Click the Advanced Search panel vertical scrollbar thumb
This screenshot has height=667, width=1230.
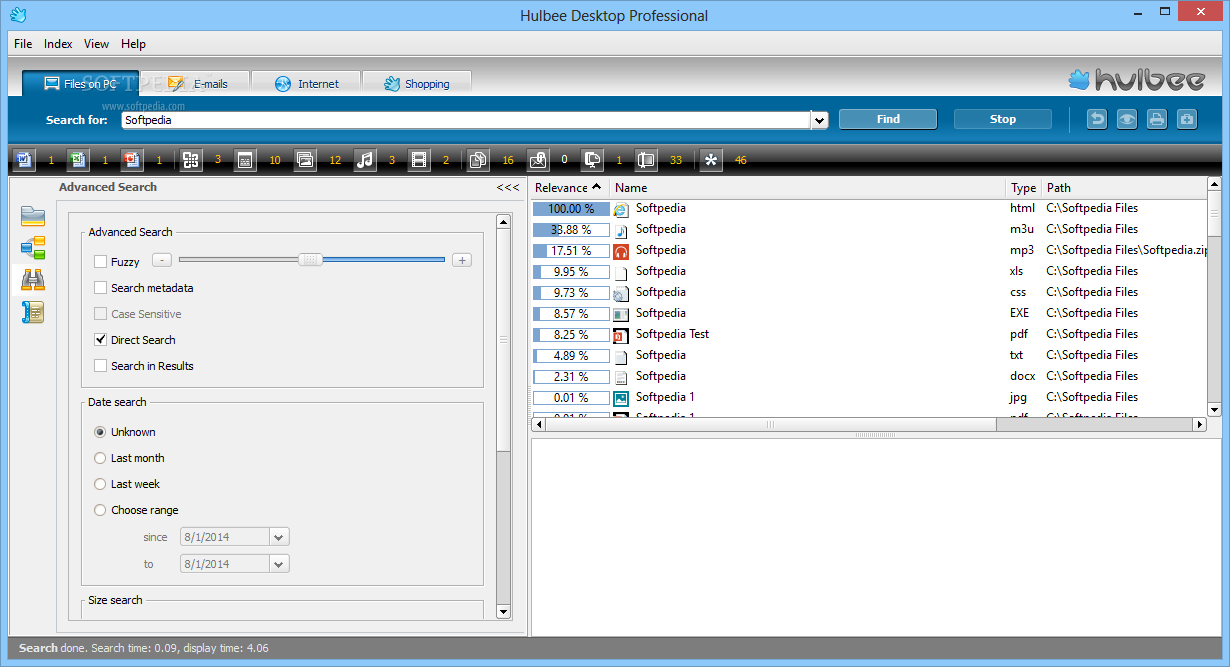point(503,340)
